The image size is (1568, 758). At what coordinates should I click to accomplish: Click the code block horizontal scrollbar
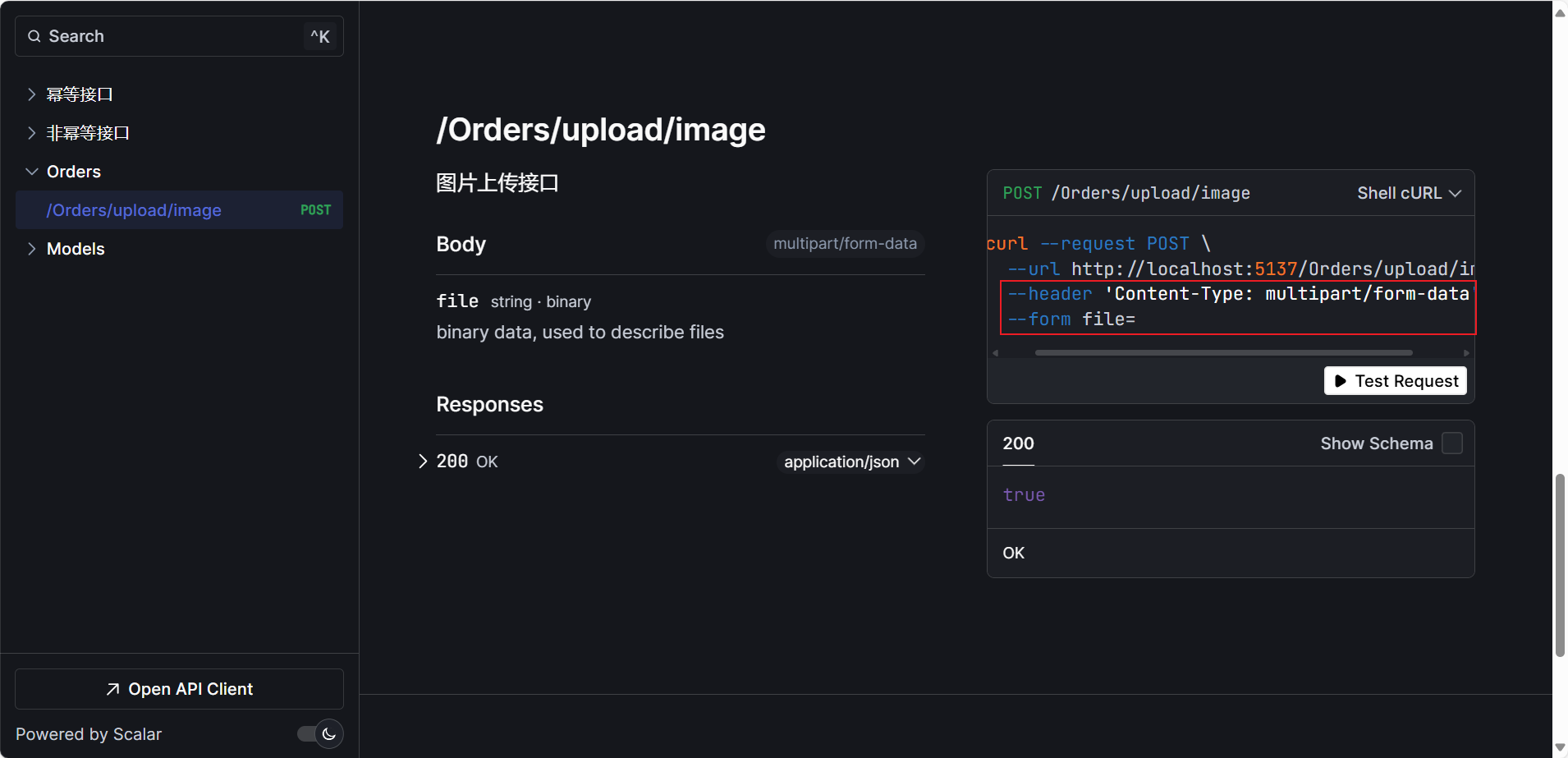[x=1223, y=353]
